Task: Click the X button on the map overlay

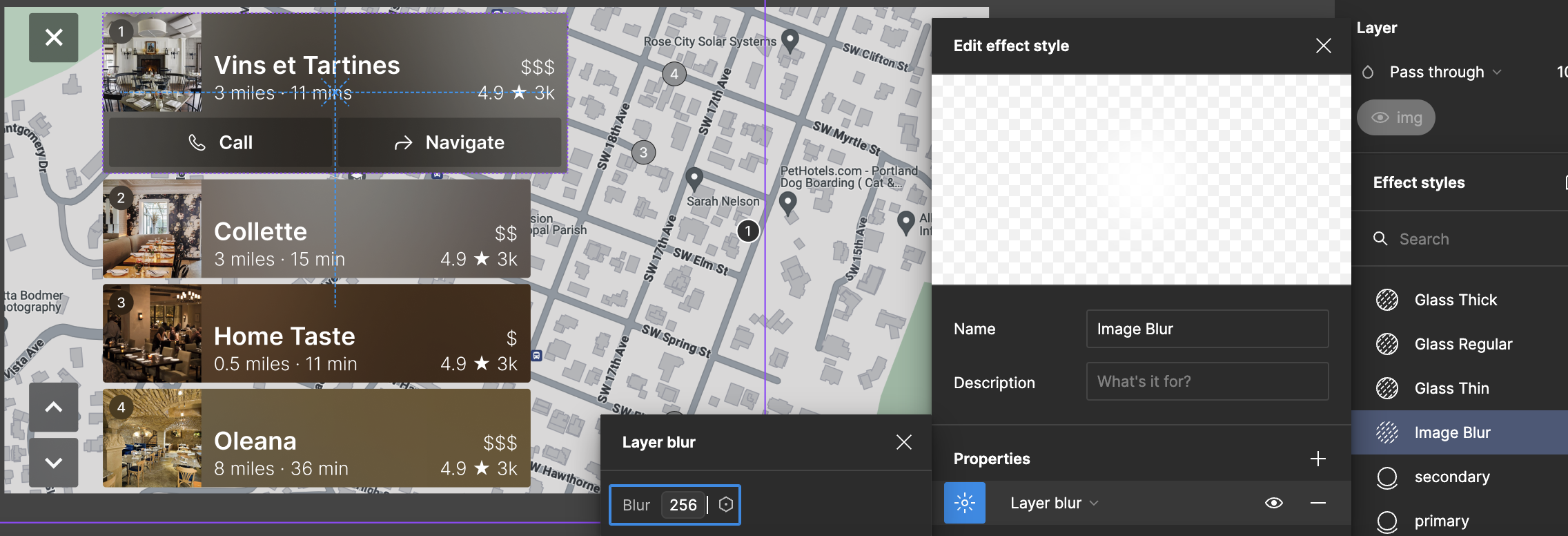Action: pyautogui.click(x=54, y=37)
